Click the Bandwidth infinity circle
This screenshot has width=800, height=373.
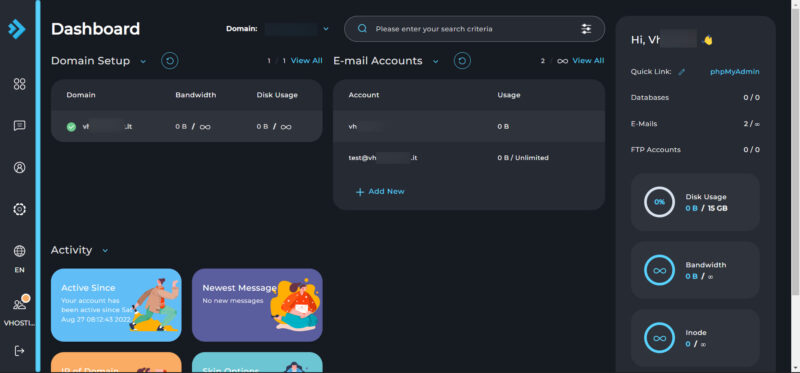660,270
